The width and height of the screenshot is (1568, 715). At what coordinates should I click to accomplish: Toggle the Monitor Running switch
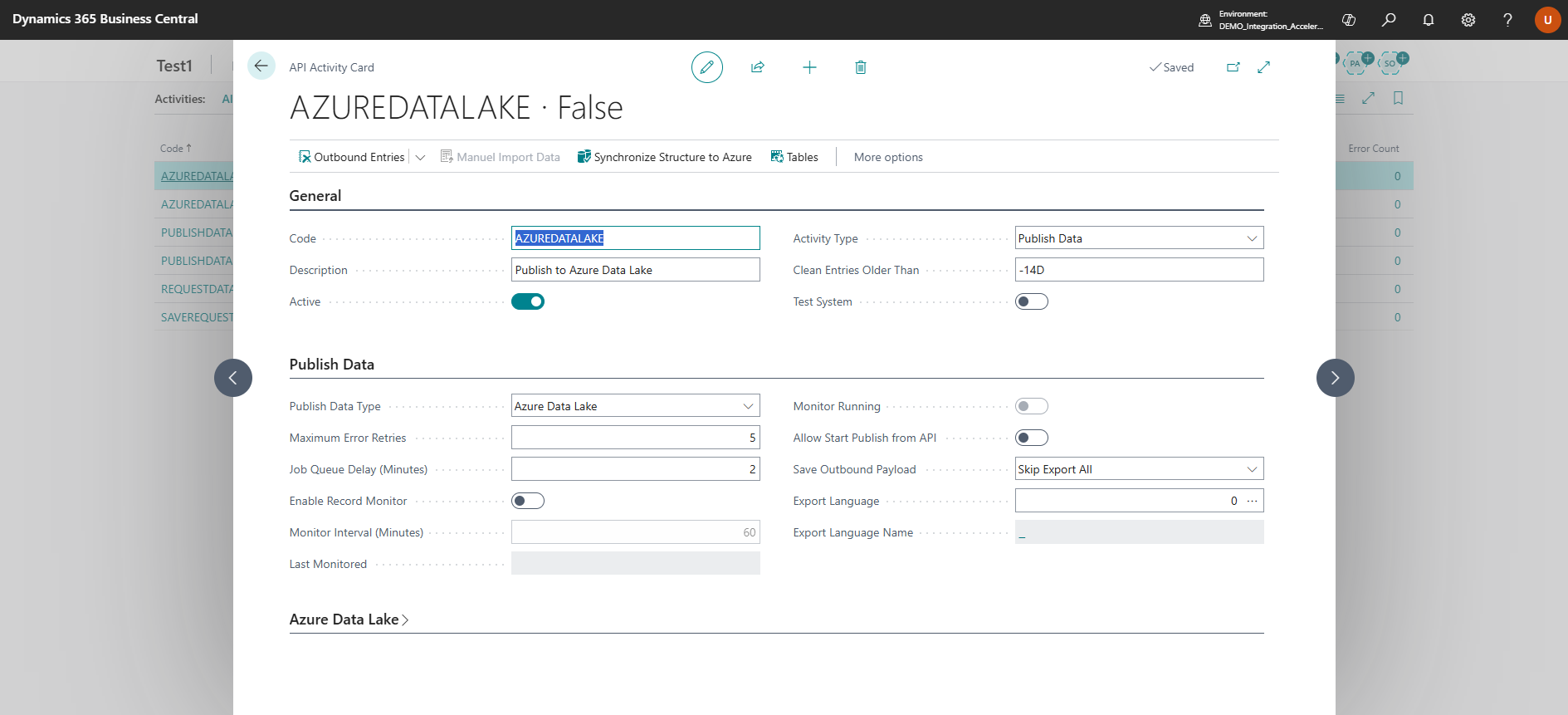click(x=1032, y=406)
